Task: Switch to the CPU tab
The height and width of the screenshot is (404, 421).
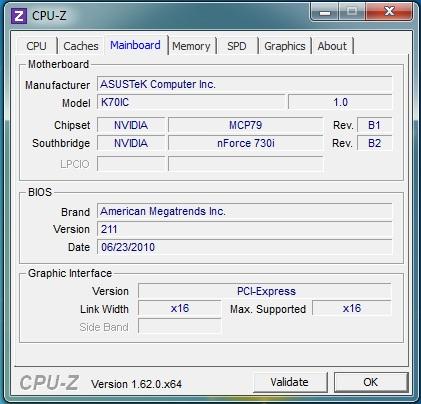Action: tap(37, 46)
